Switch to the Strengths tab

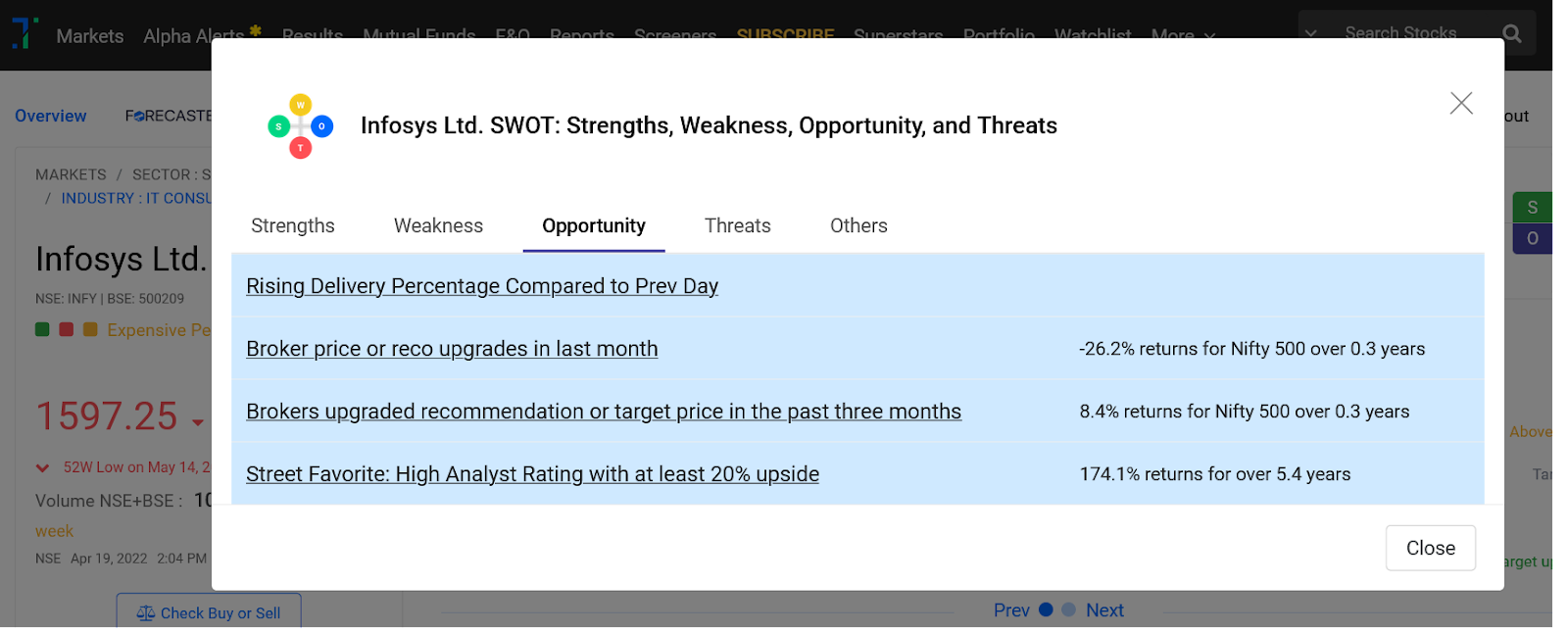click(293, 226)
